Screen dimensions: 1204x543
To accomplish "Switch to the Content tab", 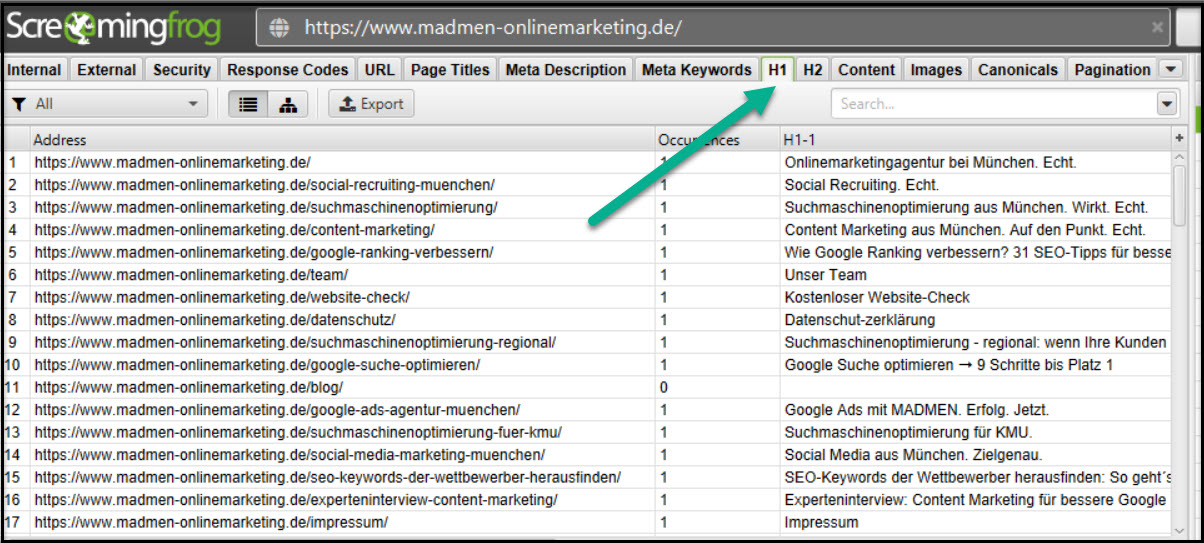I will tap(867, 70).
